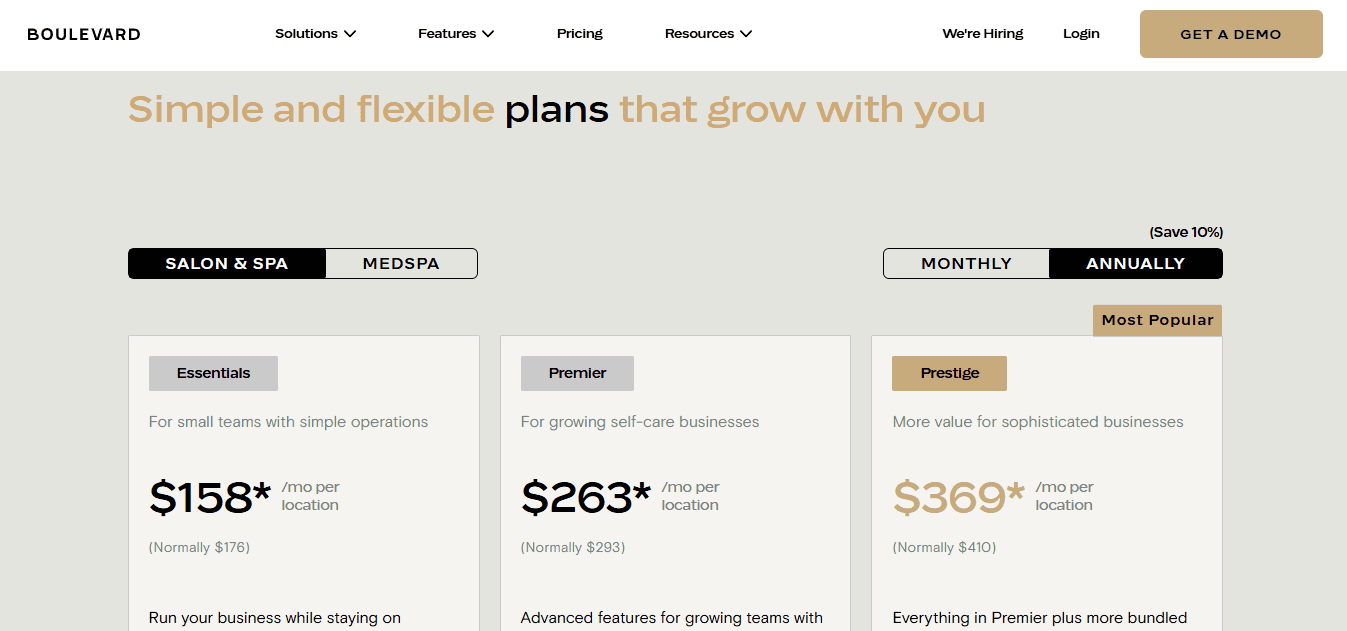Expand the Features menu
The image size is (1347, 631).
tap(456, 34)
